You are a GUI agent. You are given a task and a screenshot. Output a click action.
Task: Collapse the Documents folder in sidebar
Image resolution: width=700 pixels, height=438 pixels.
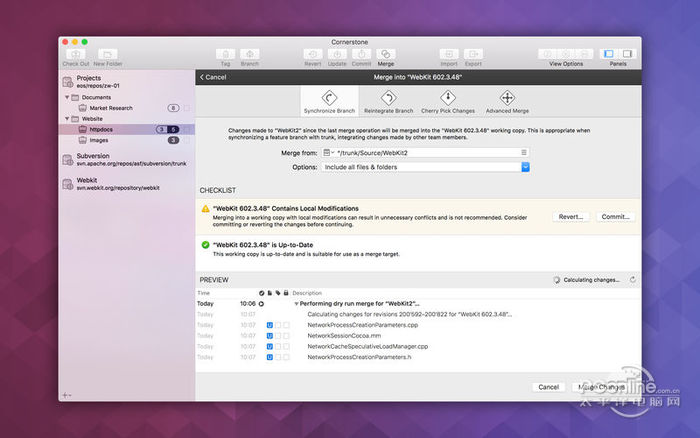pyautogui.click(x=69, y=97)
